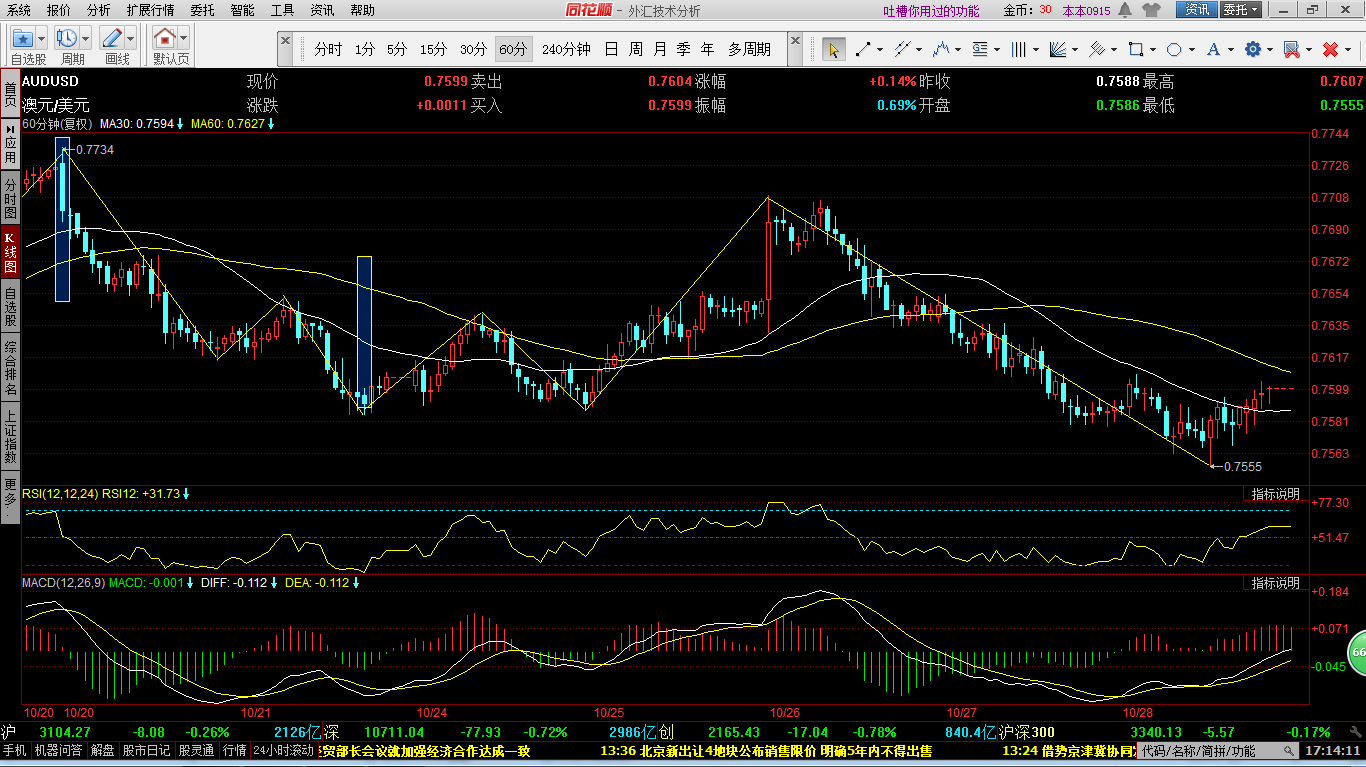1366x767 pixels.
Task: Open the 委托 dropdown button
Action: 1241,10
